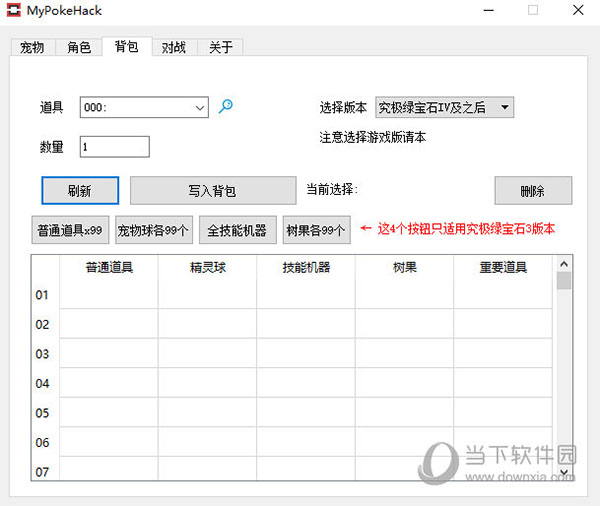
Task: Click the 写入背包 button
Action: click(213, 190)
